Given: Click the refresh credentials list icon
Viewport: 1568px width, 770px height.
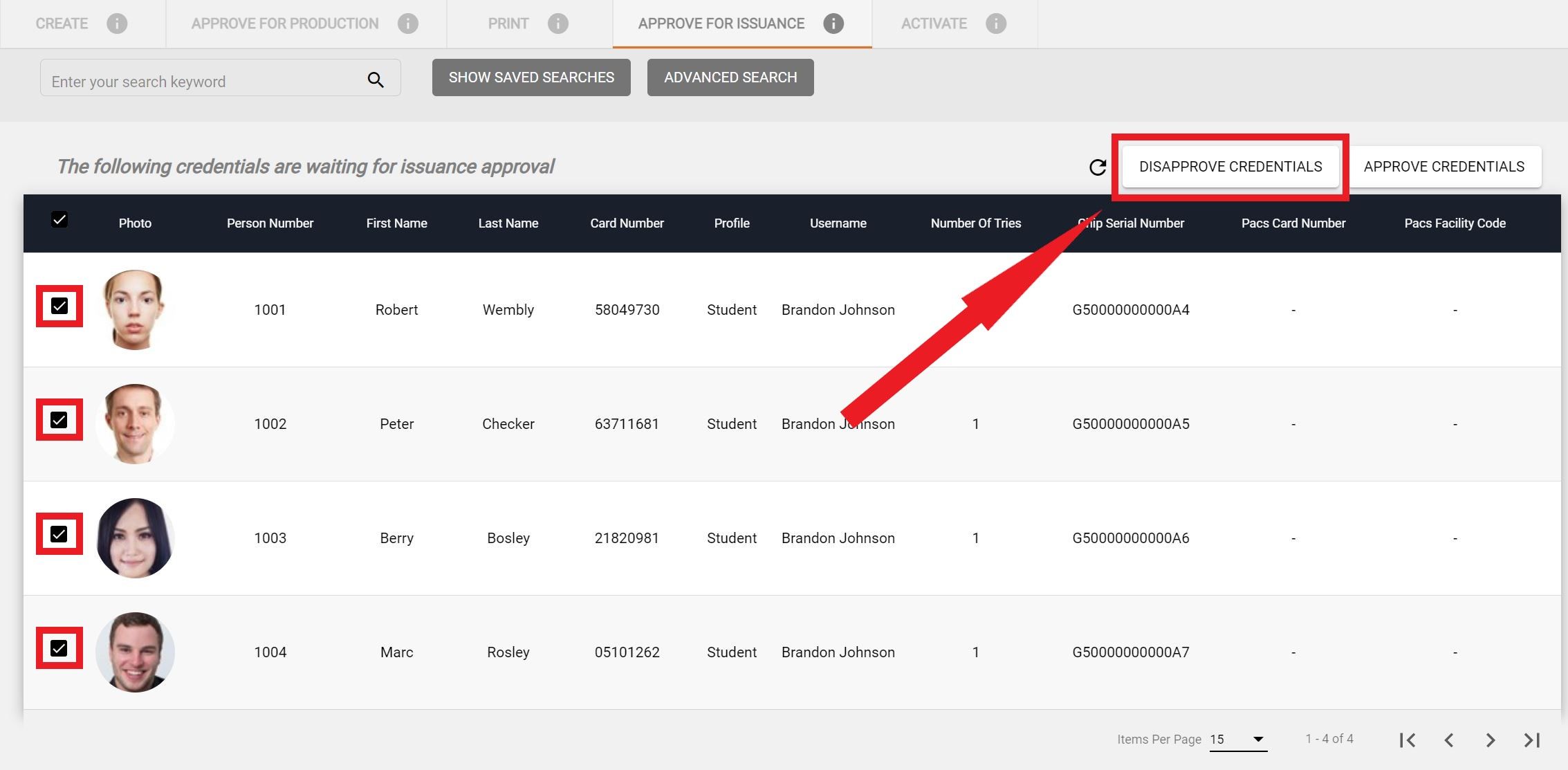Looking at the screenshot, I should (1098, 167).
